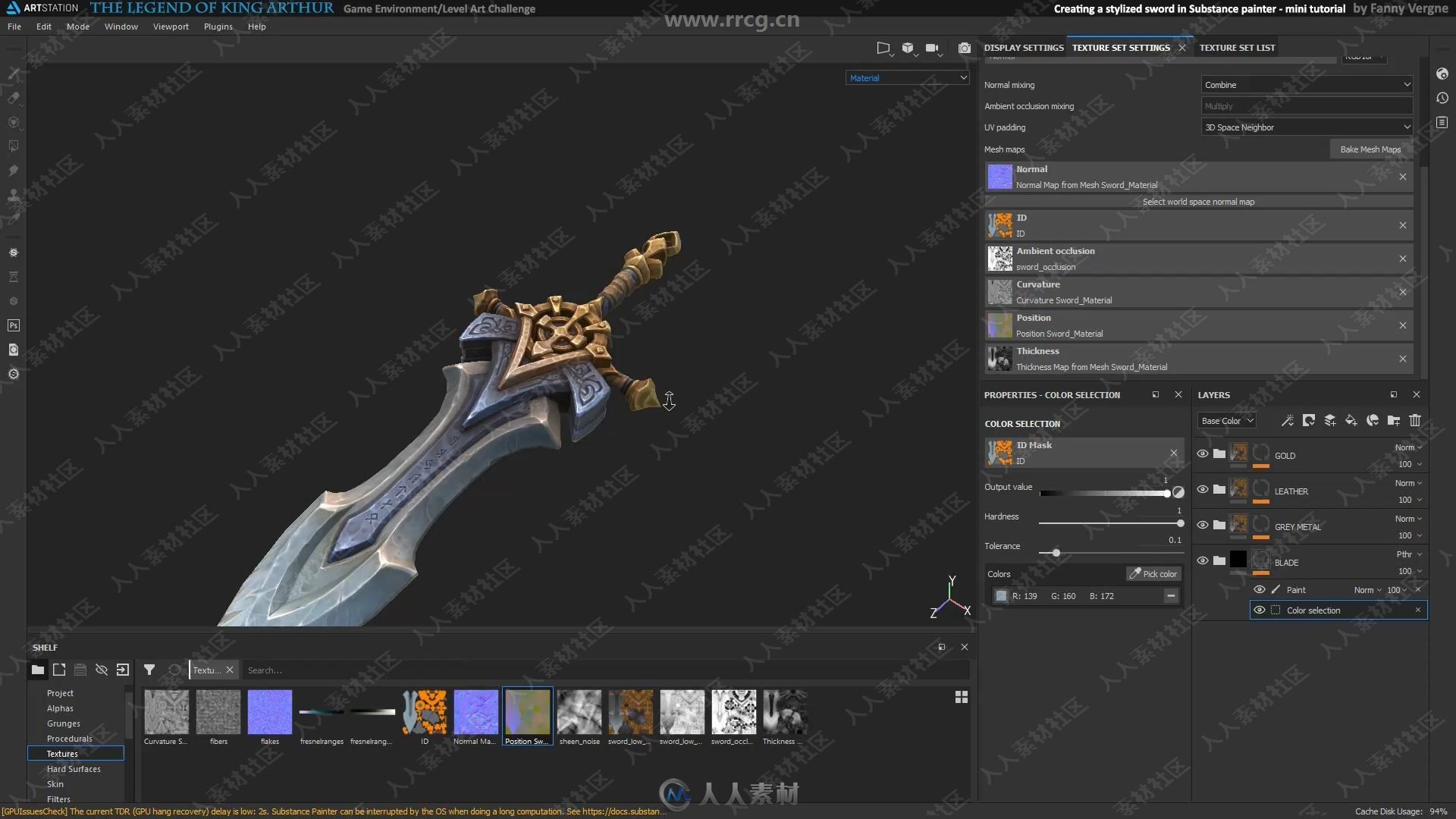This screenshot has width=1456, height=819.
Task: Open the Plugins menu
Action: [x=218, y=27]
